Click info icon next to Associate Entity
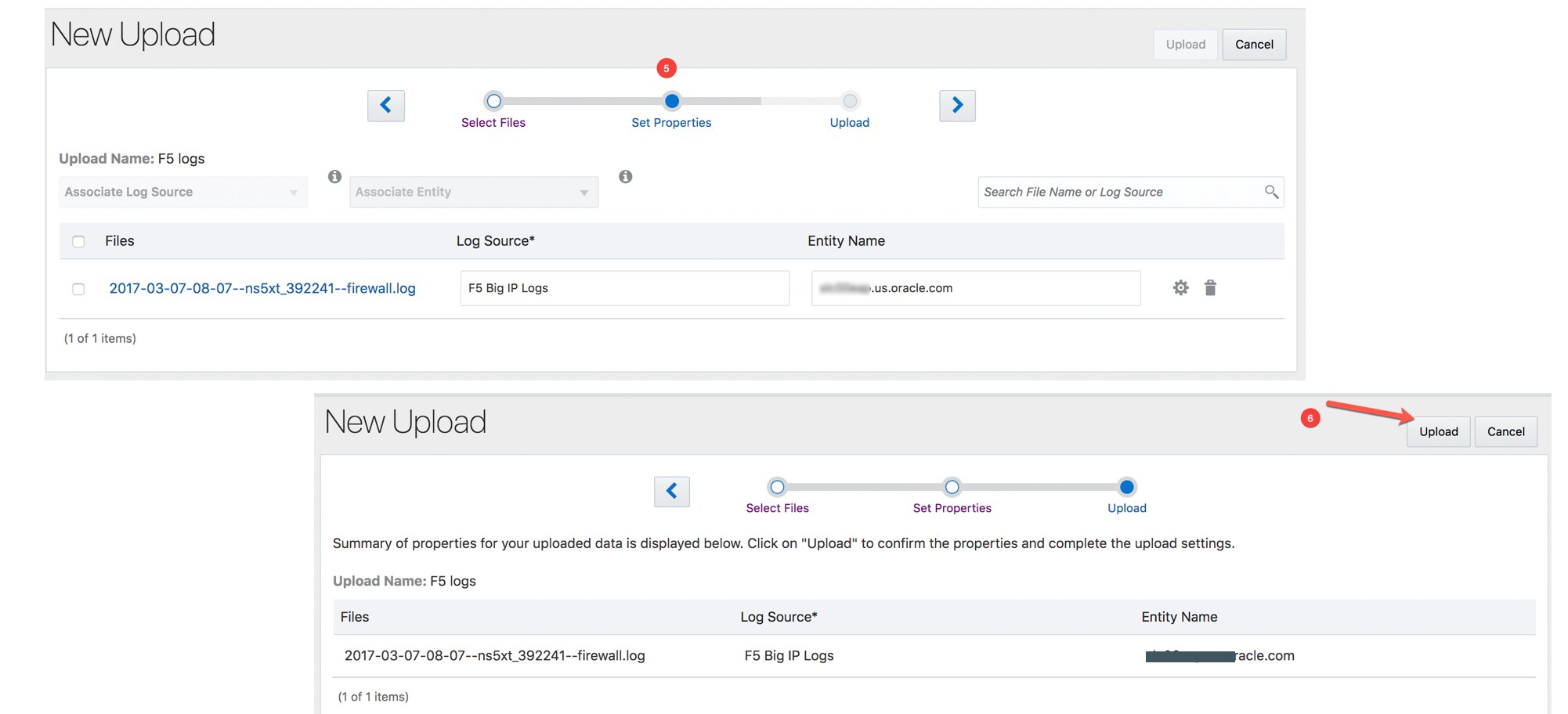This screenshot has height=714, width=1568. point(625,177)
